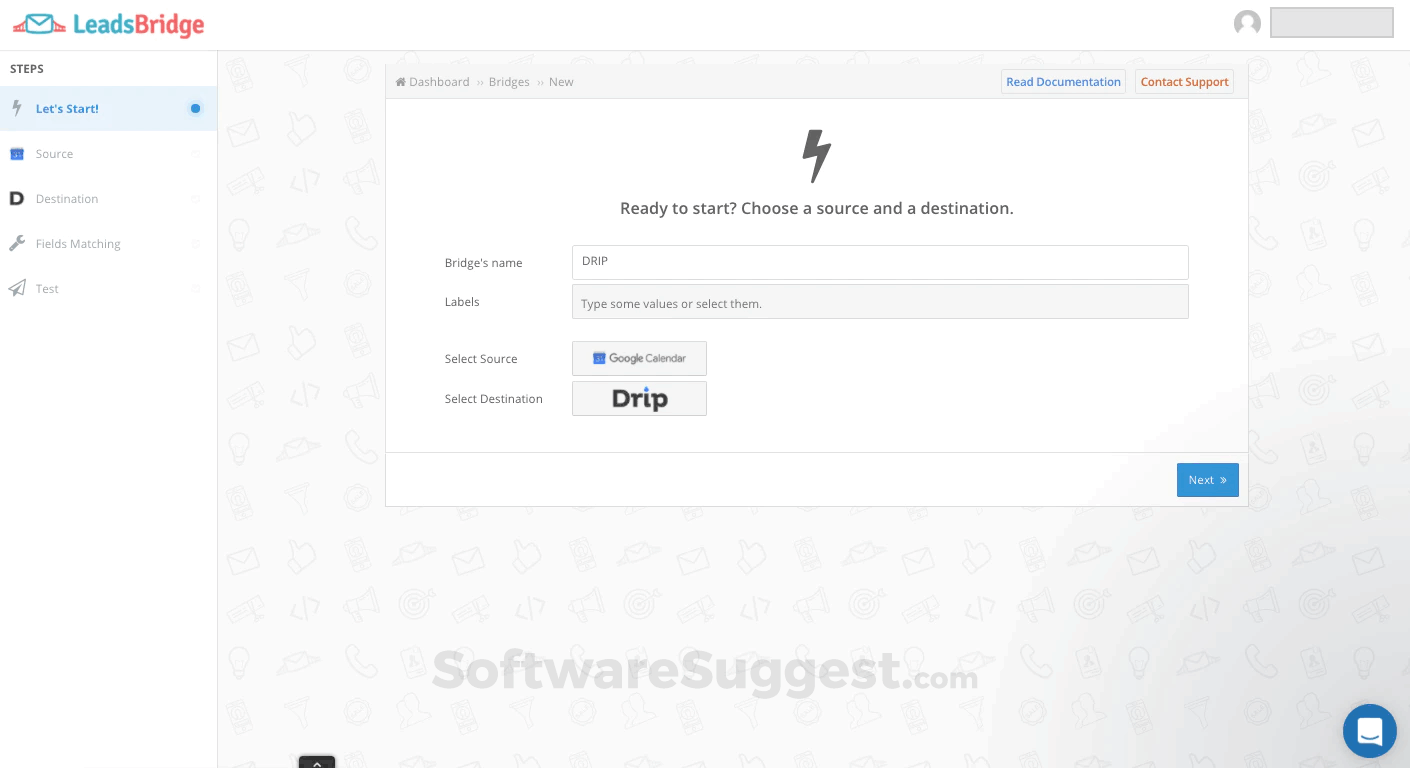The width and height of the screenshot is (1410, 768).
Task: Click the Source step icon in sidebar
Action: [17, 153]
